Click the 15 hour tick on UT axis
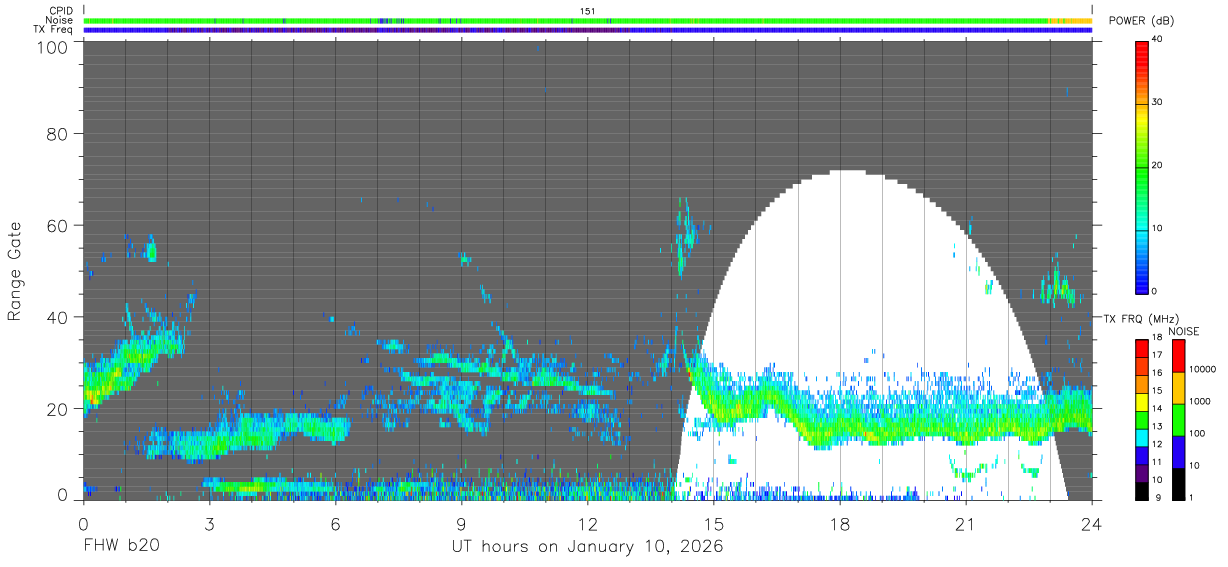The height and width of the screenshot is (567, 1228). pos(714,523)
